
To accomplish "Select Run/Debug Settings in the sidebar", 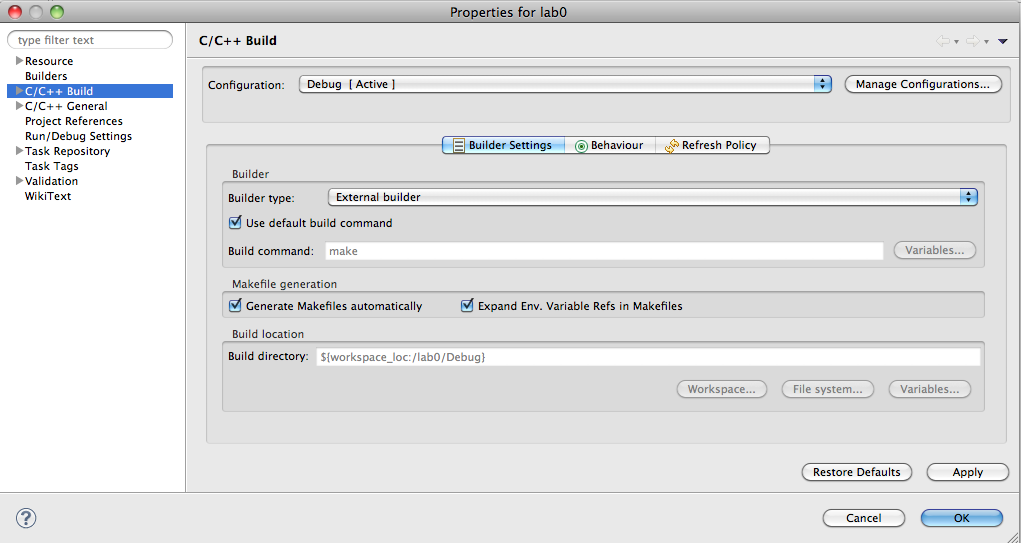I will (x=78, y=136).
